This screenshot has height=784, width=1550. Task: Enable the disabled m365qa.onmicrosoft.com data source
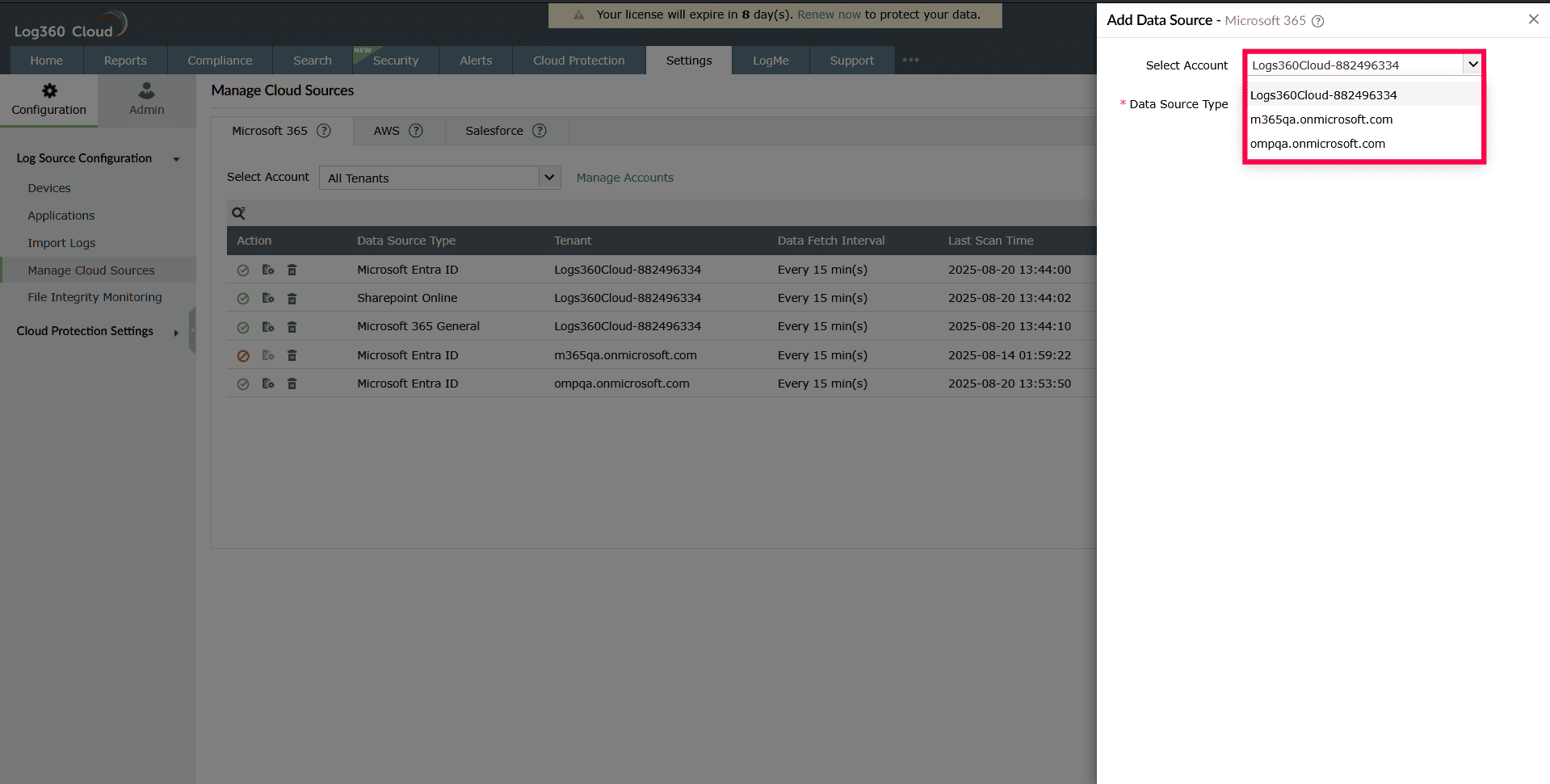[243, 356]
